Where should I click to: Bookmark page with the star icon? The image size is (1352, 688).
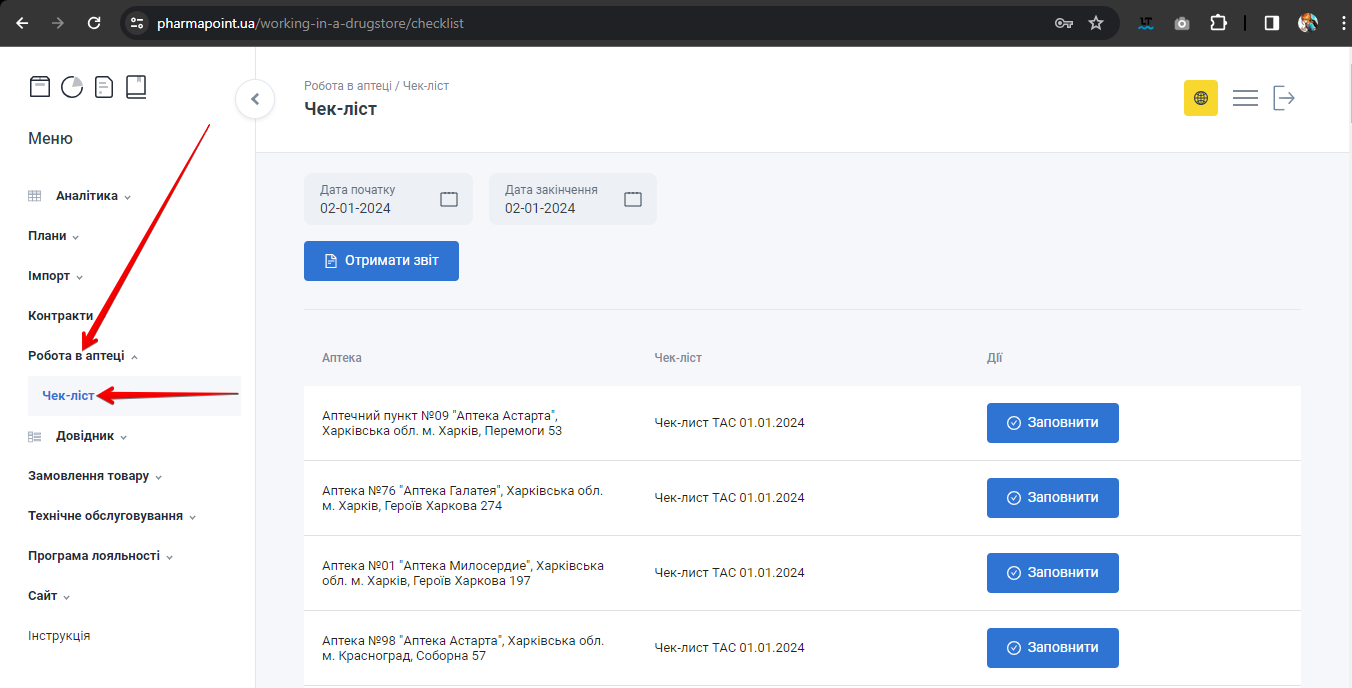pyautogui.click(x=1096, y=23)
